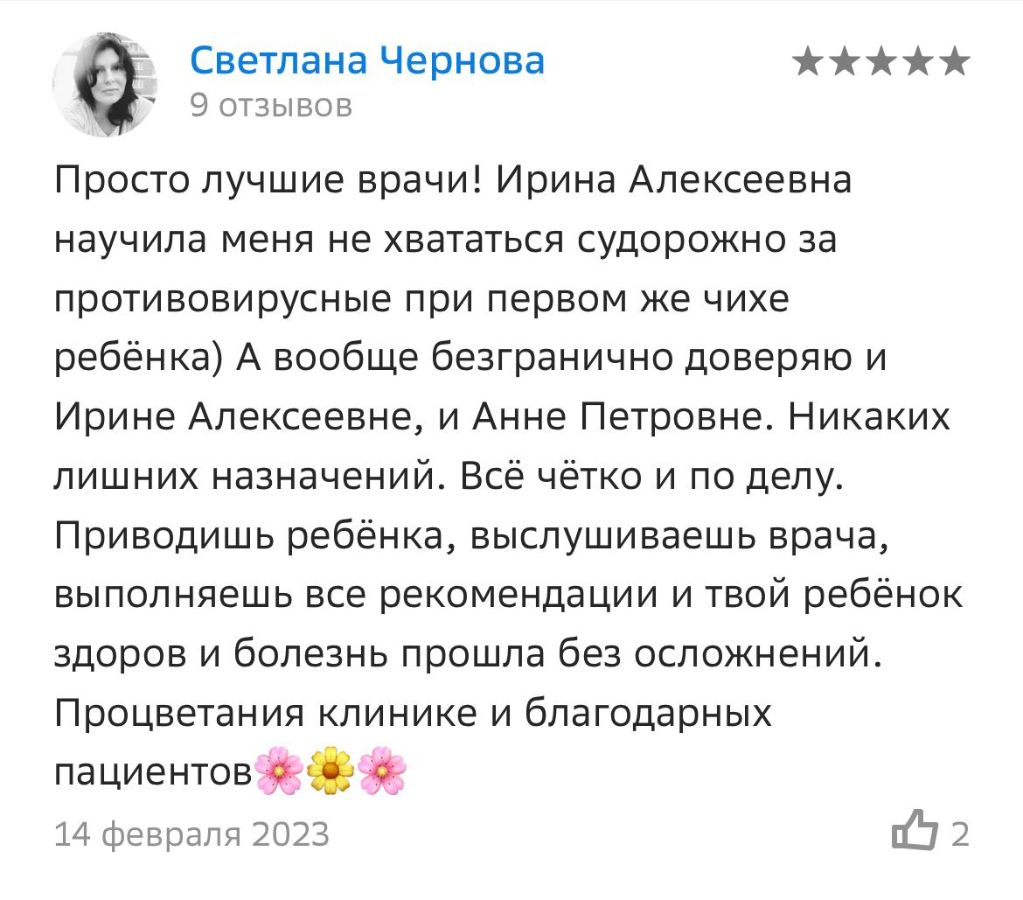Click the fifth, last rating star
Viewport: 1023px width, 900px height.
tap(954, 63)
